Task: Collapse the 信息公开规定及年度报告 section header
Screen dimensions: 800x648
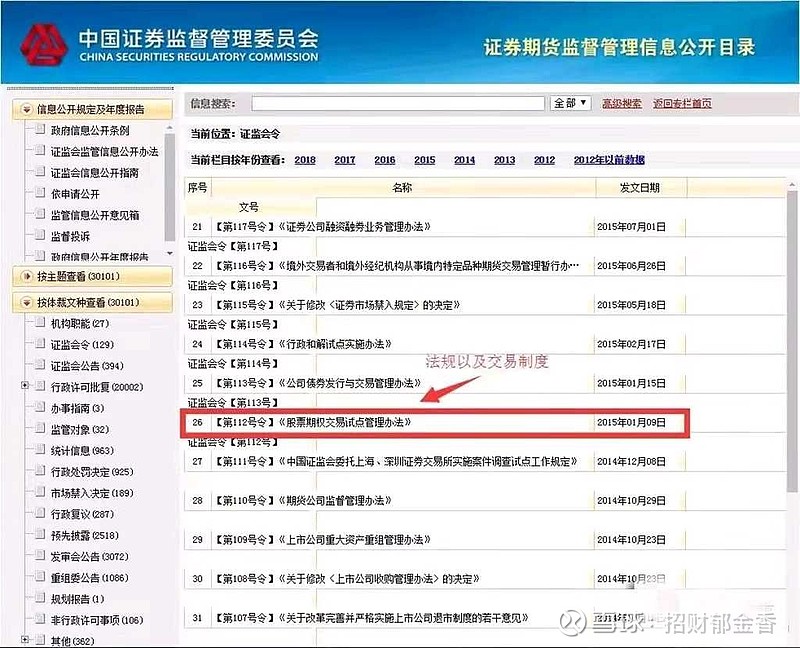Action: 92,109
